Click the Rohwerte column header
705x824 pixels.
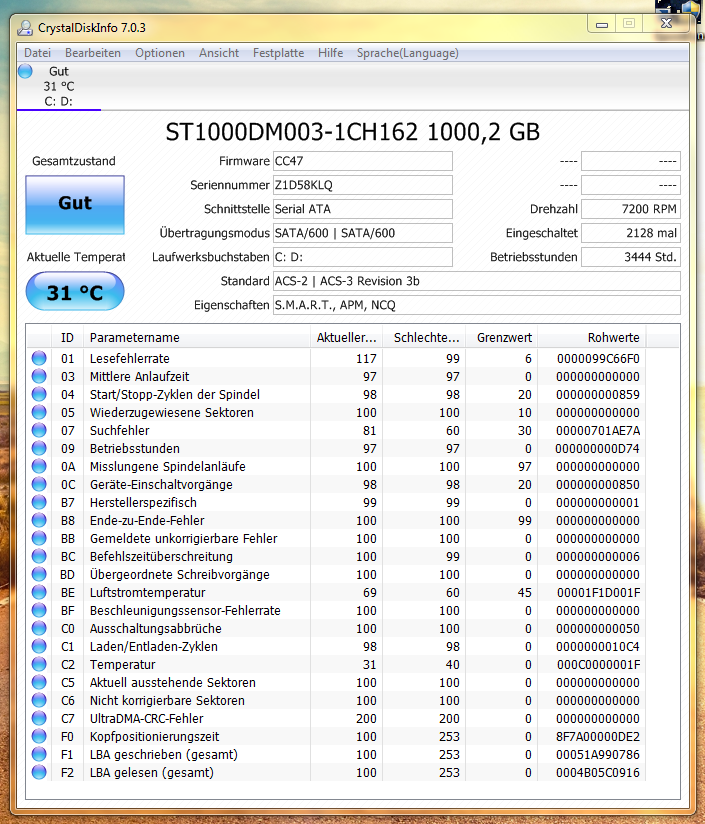pos(592,337)
